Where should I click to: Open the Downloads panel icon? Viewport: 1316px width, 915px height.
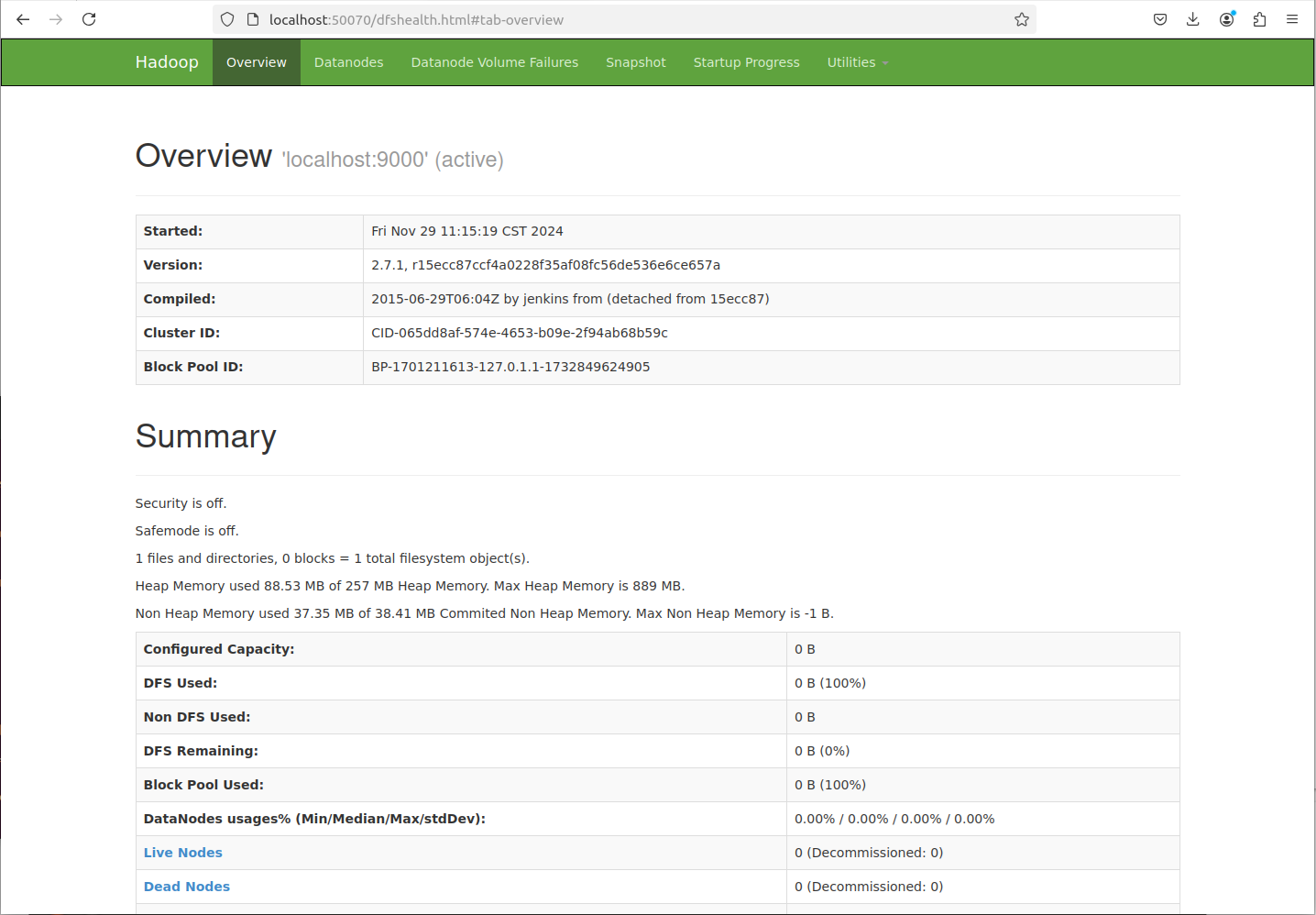pyautogui.click(x=1193, y=19)
